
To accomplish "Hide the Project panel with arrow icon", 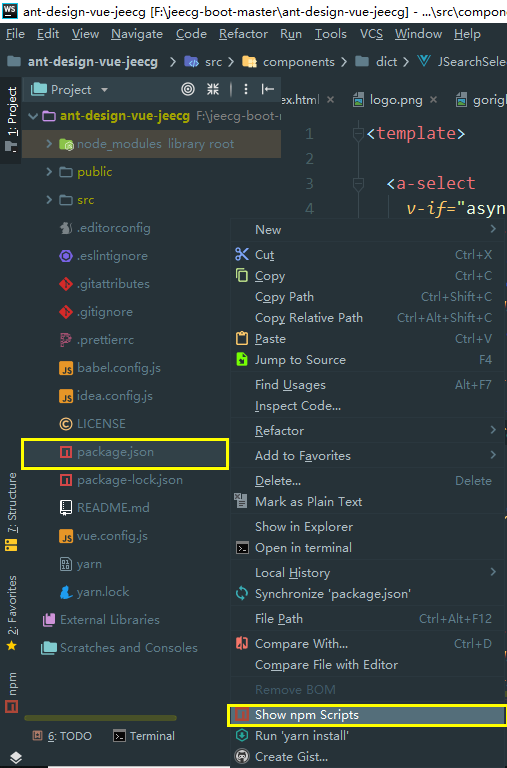I will click(267, 89).
